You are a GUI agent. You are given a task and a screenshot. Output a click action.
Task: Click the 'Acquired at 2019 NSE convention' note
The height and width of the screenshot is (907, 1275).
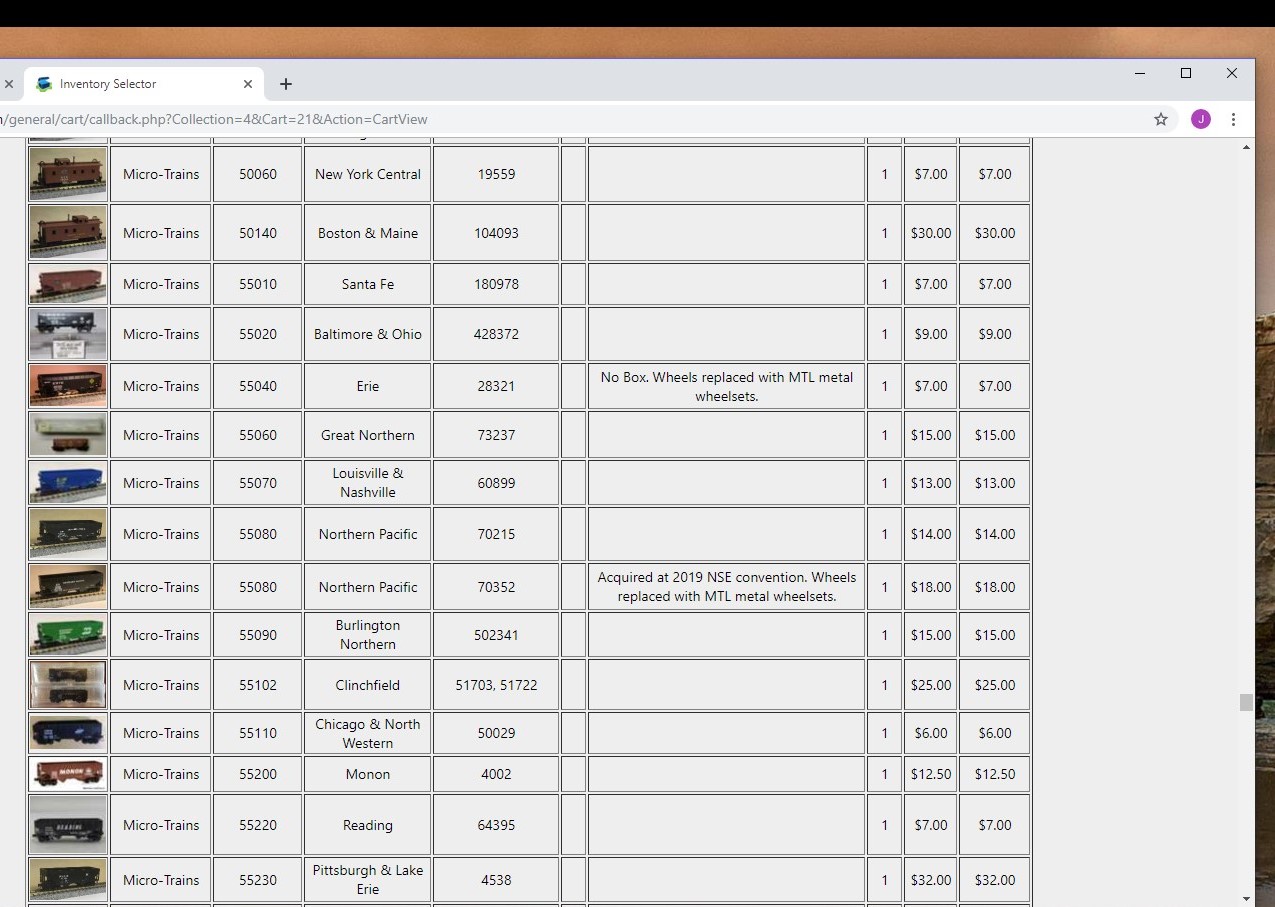point(727,587)
